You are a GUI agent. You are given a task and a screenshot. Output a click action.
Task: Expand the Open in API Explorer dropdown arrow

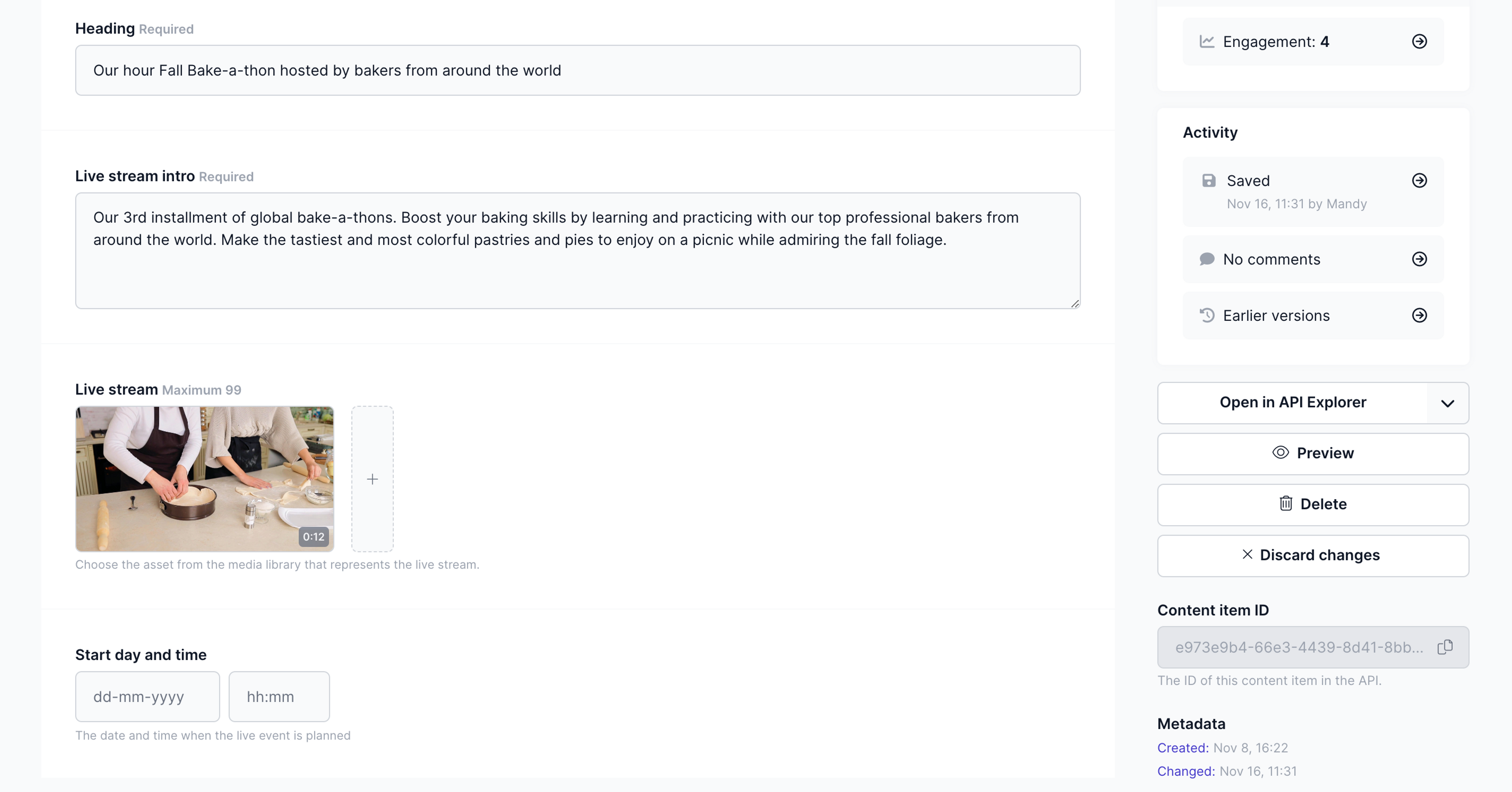1447,403
